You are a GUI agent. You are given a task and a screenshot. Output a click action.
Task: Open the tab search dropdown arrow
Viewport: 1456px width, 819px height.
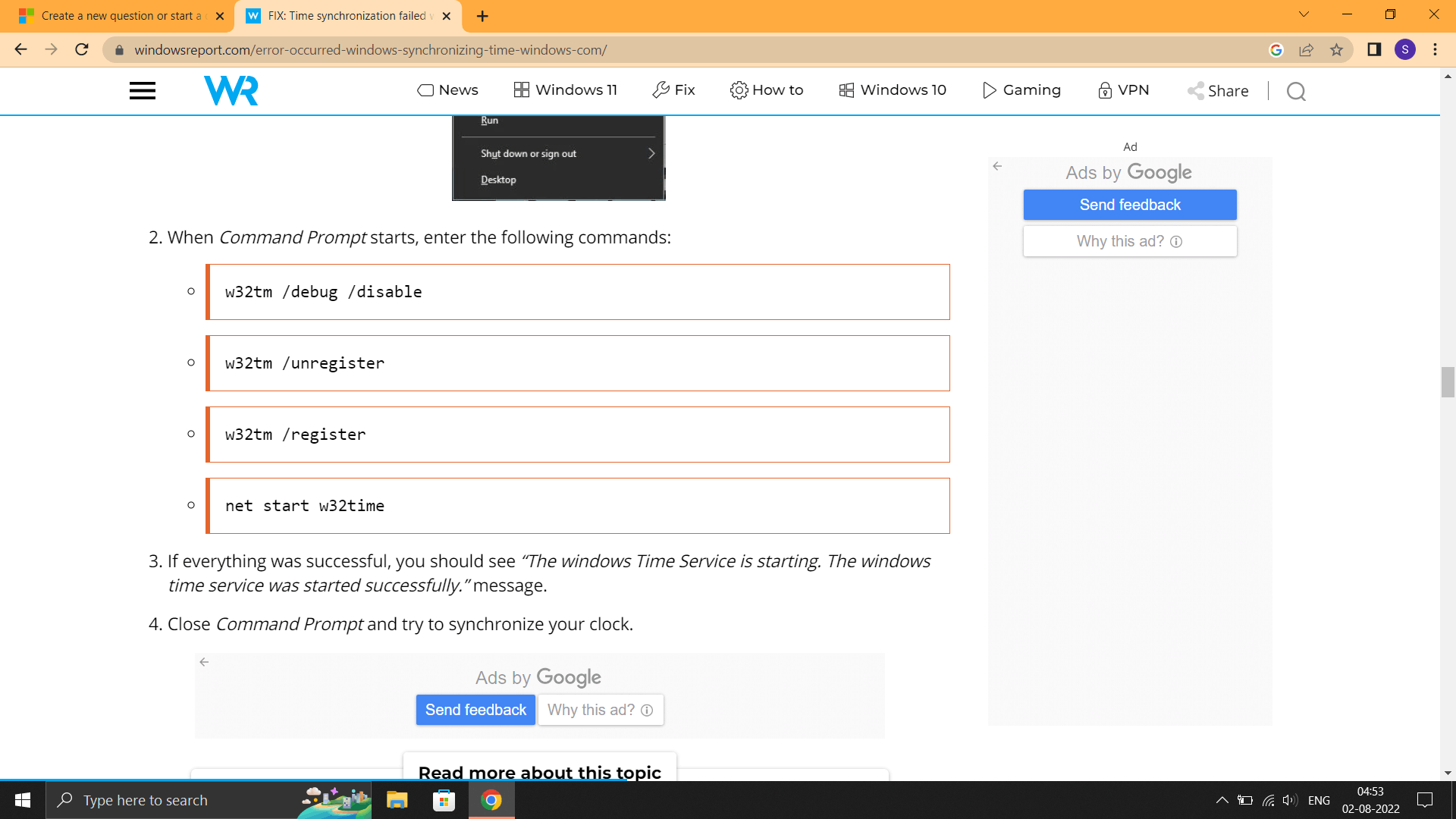1304,14
